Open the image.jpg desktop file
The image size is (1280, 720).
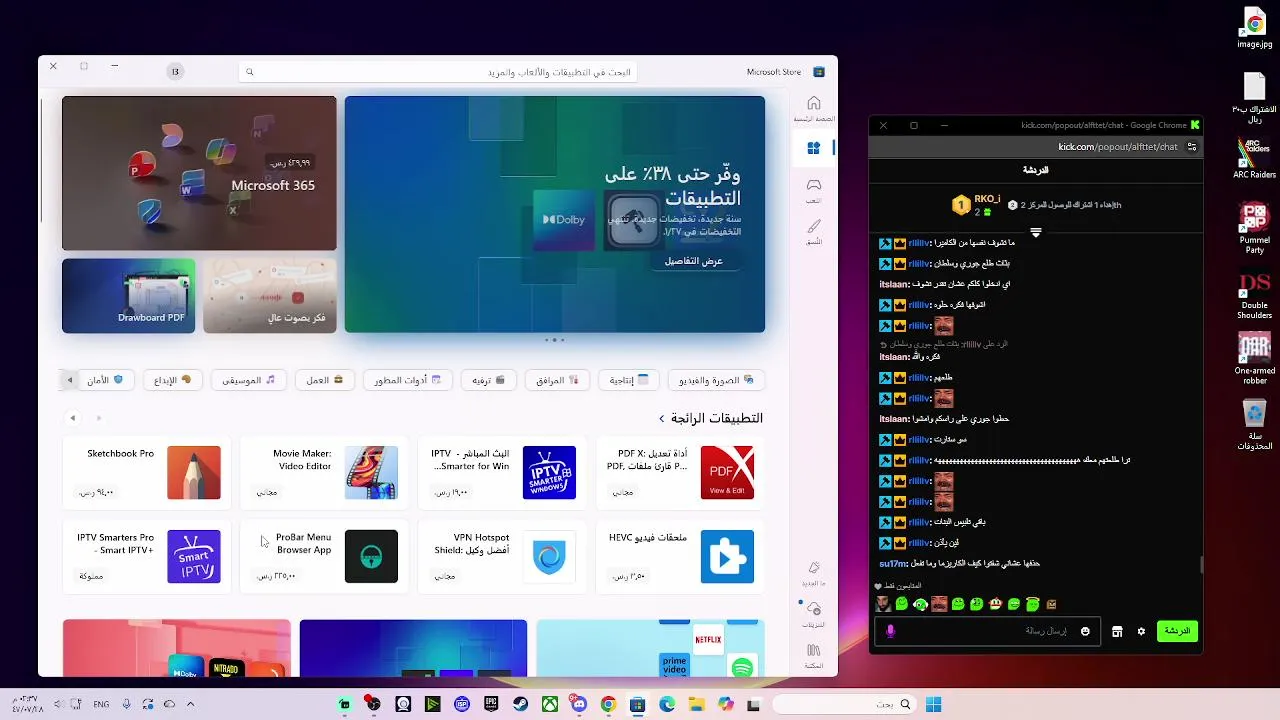coord(1254,29)
